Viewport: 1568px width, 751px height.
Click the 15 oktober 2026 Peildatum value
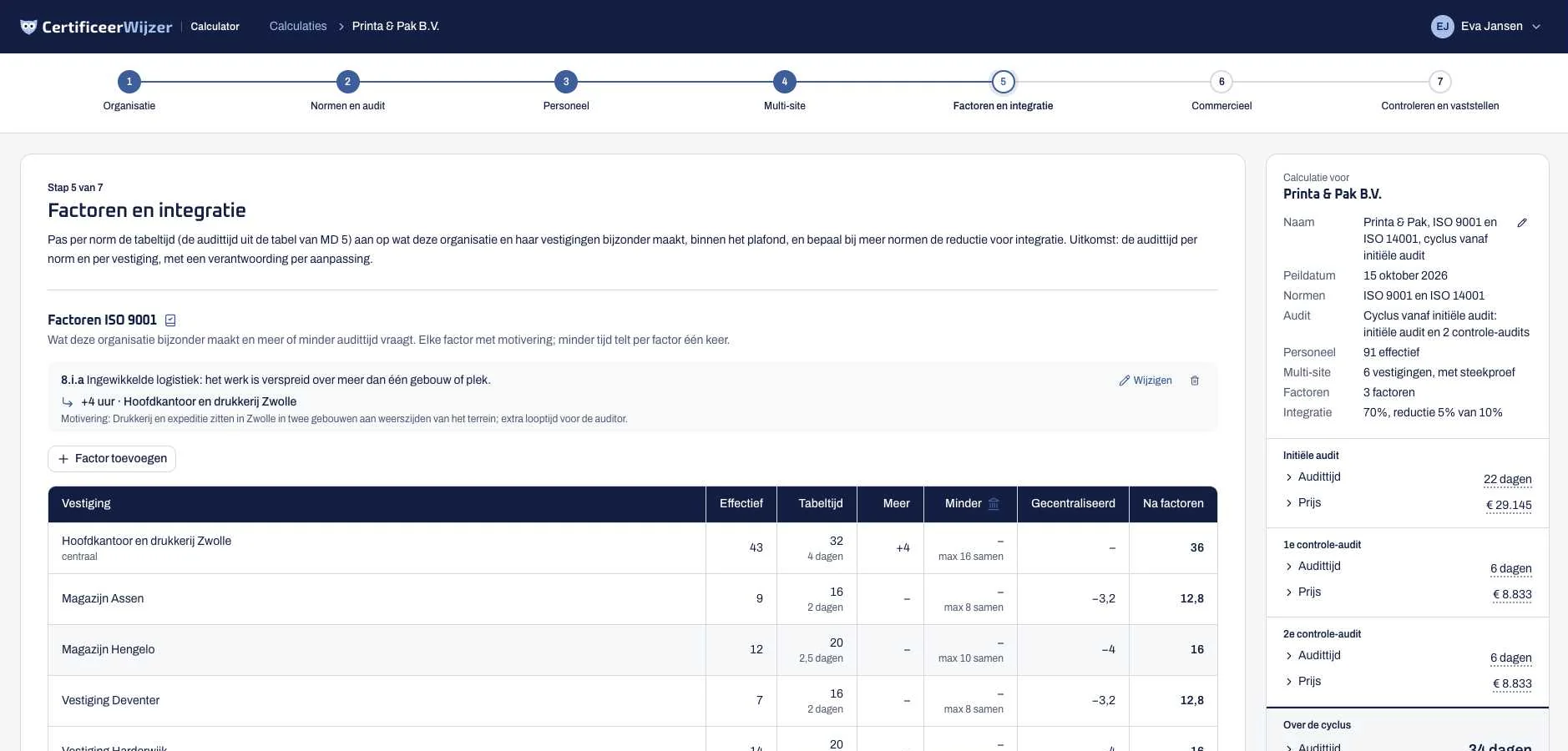[x=1405, y=275]
